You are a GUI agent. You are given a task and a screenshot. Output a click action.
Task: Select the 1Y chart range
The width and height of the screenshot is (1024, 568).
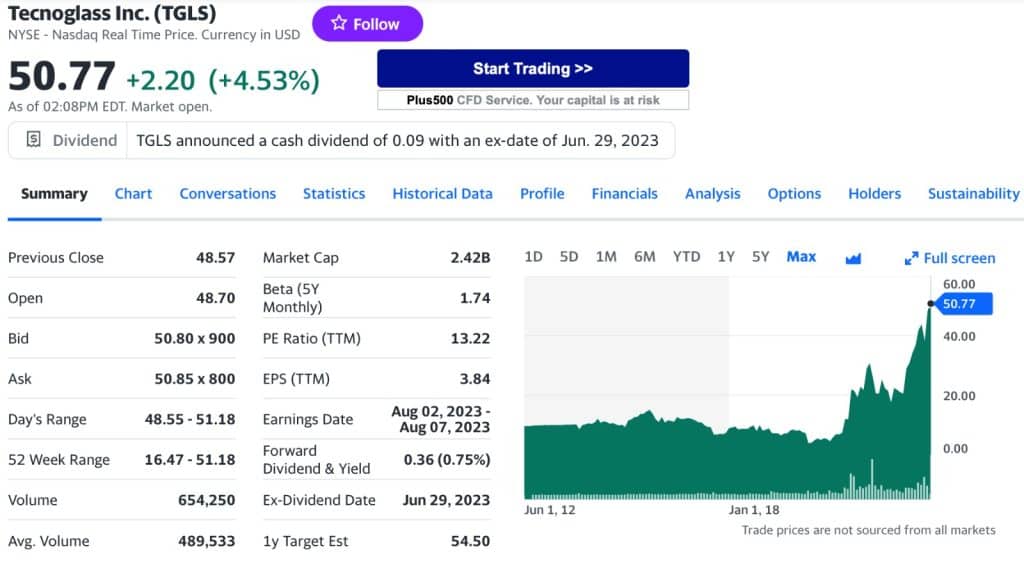click(x=726, y=257)
